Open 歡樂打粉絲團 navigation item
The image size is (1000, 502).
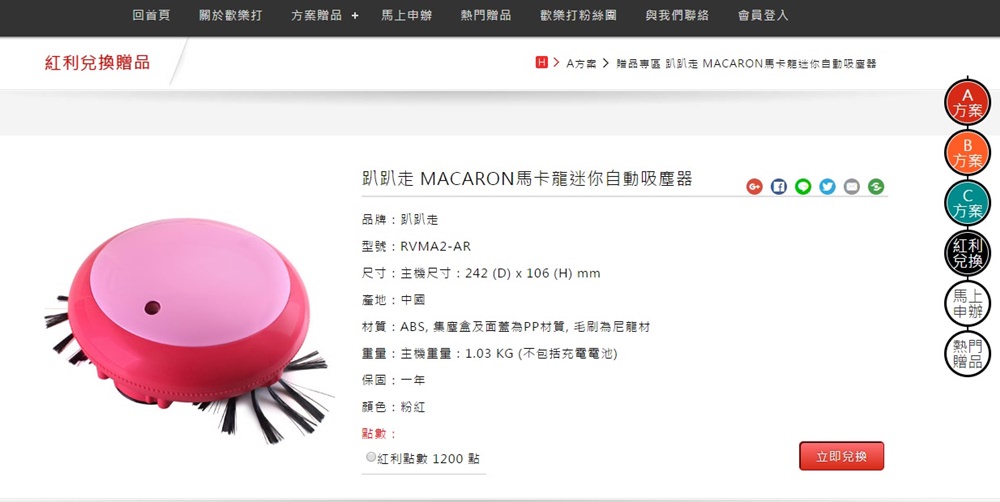[x=578, y=15]
